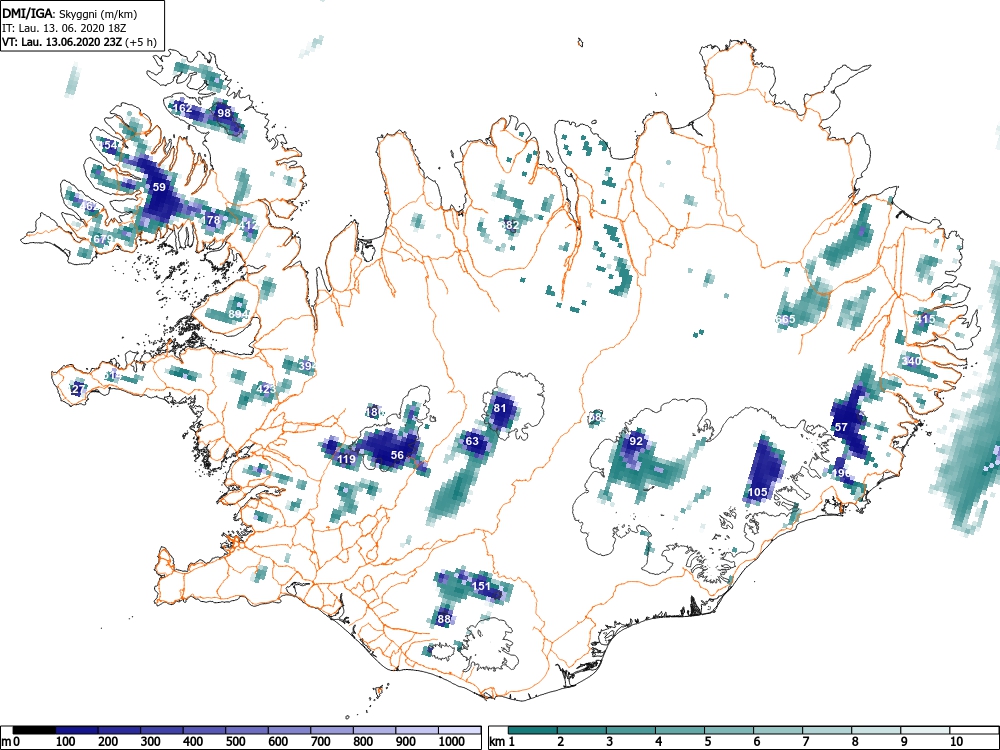
Task: Click the legend tick label 100
Action: 66,742
